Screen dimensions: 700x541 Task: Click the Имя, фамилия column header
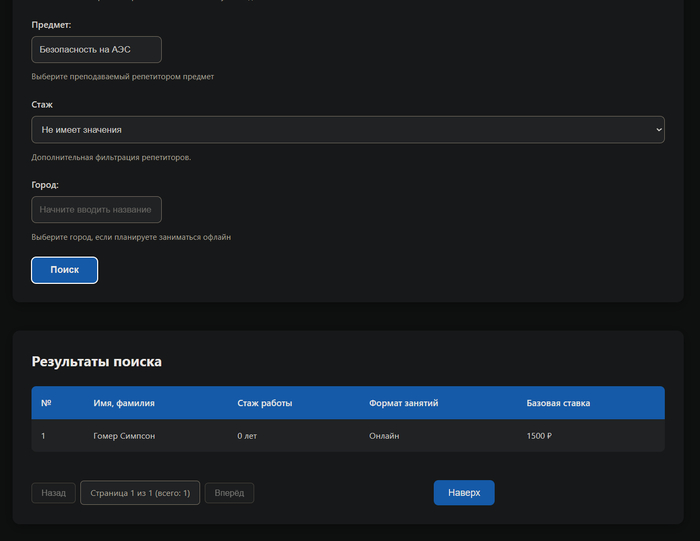click(x=124, y=403)
